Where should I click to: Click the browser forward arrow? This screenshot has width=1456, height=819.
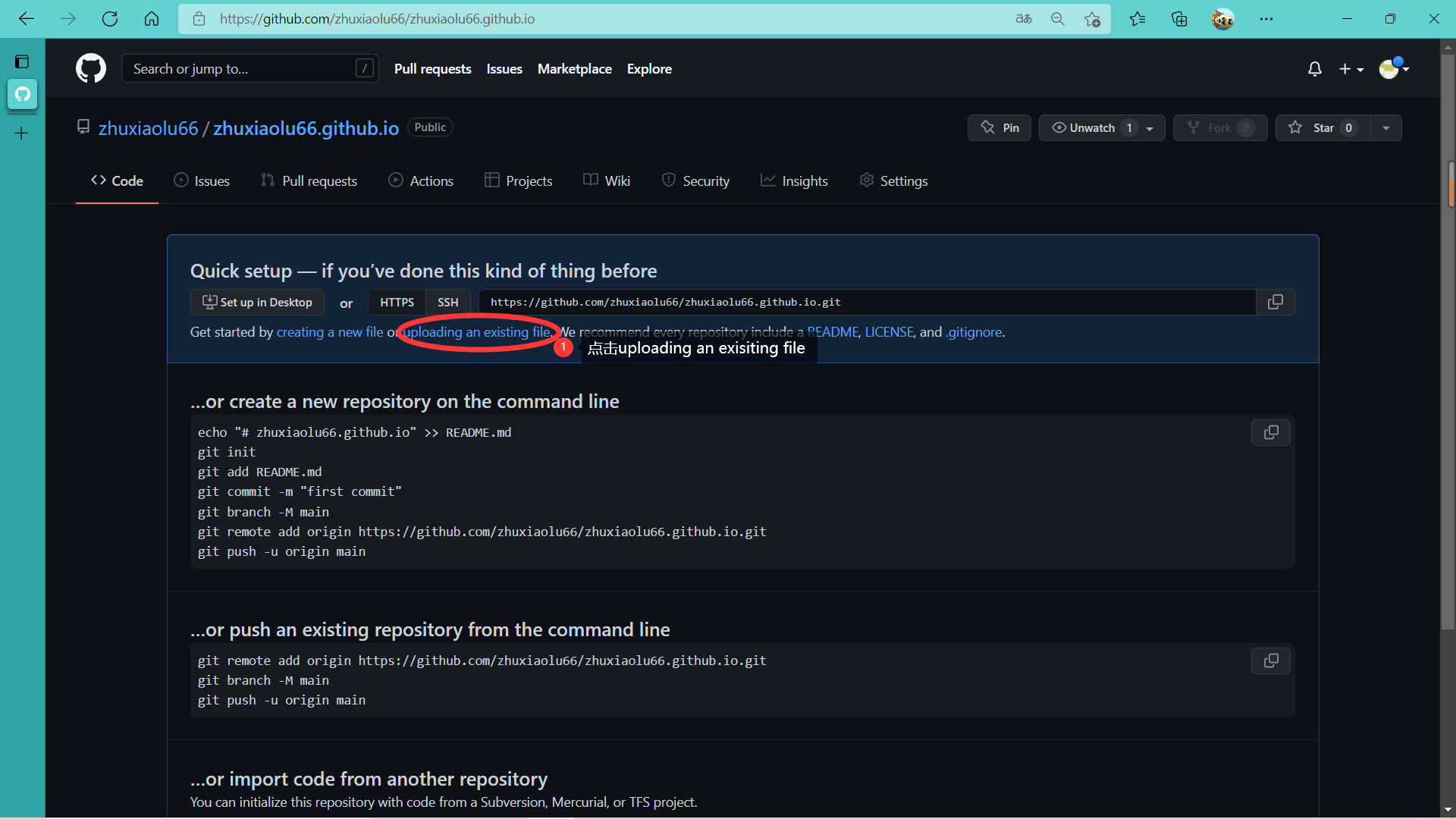(x=68, y=19)
